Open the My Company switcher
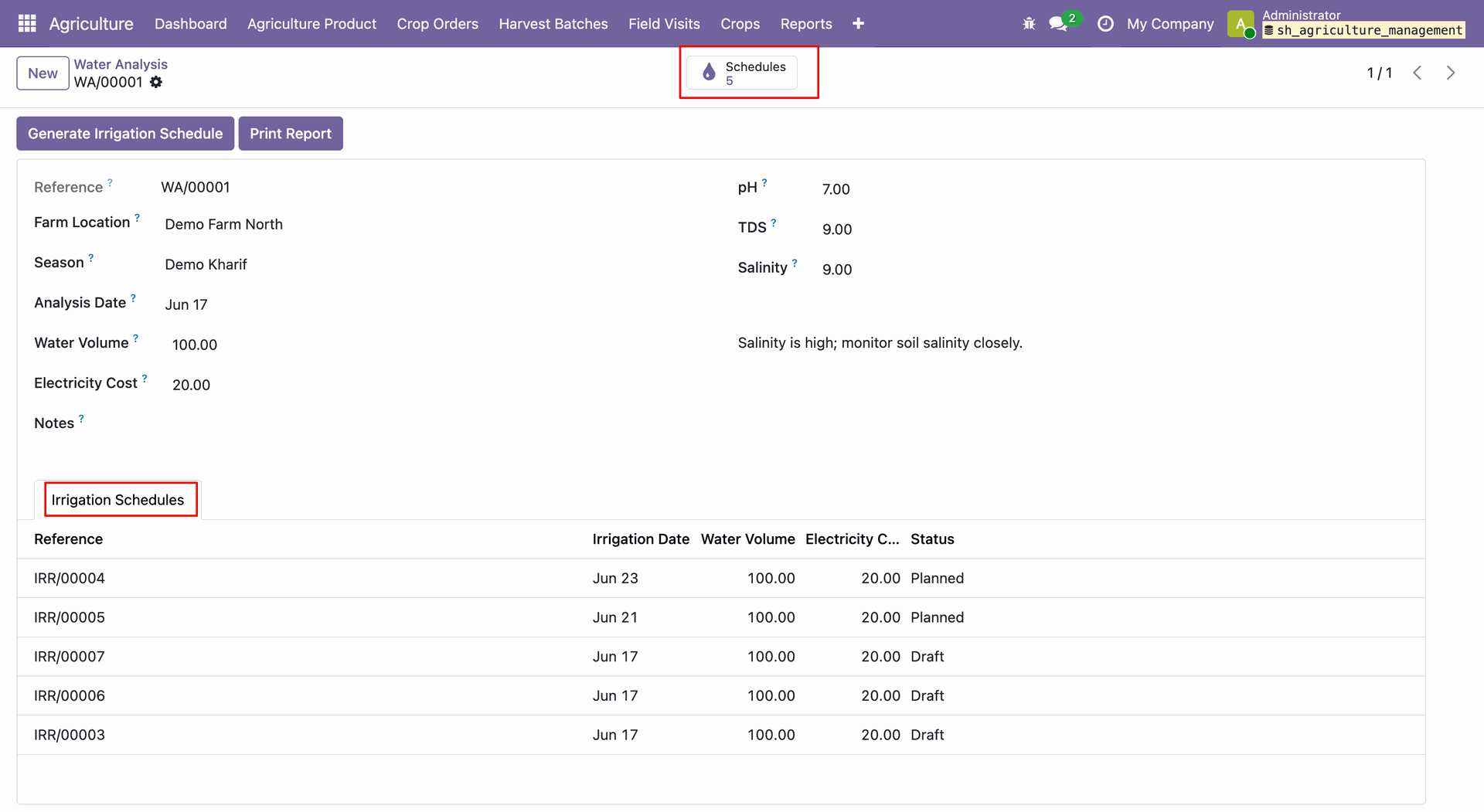Image resolution: width=1484 pixels, height=812 pixels. pos(1170,24)
